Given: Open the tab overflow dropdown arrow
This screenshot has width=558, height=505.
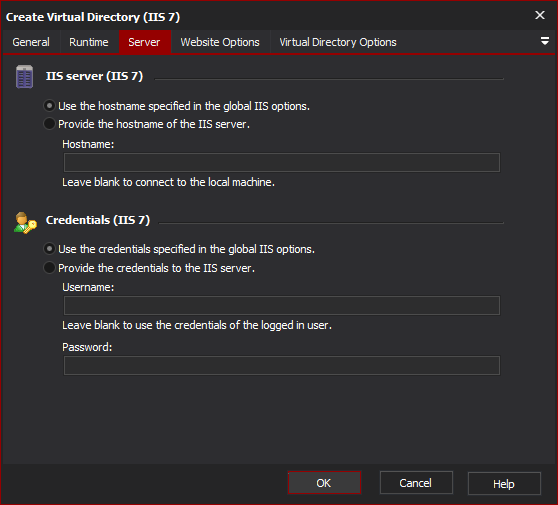Looking at the screenshot, I should [544, 41].
